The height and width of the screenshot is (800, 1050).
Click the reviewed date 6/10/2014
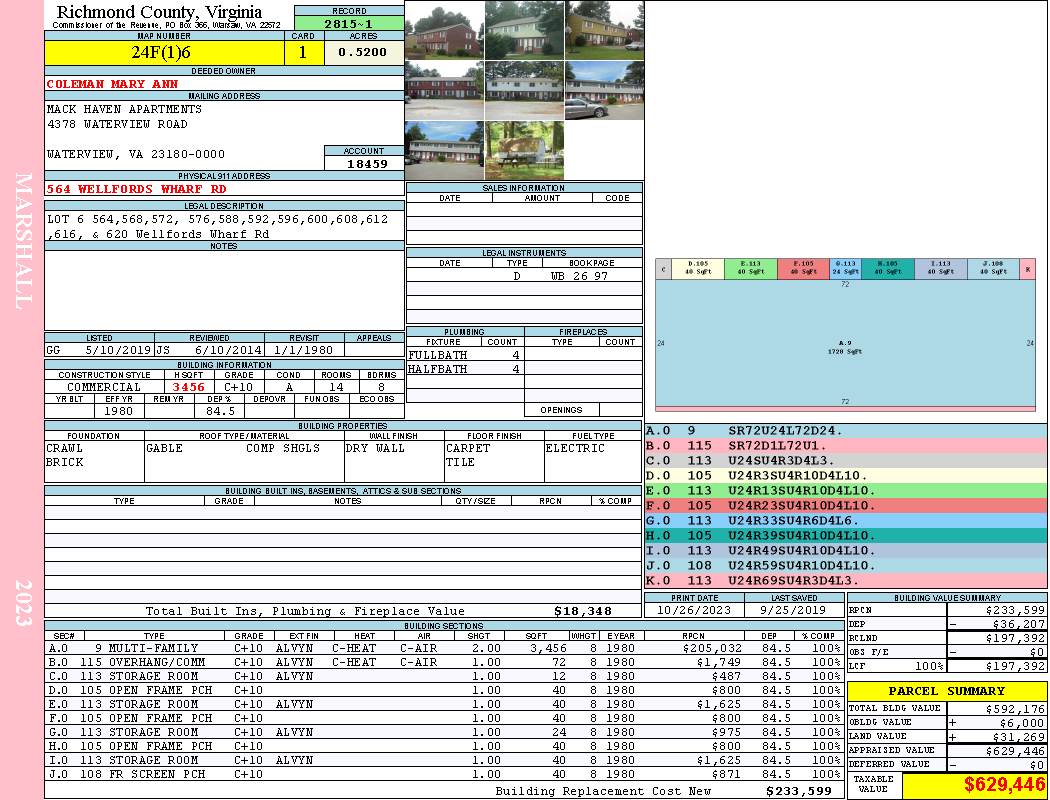(228, 350)
